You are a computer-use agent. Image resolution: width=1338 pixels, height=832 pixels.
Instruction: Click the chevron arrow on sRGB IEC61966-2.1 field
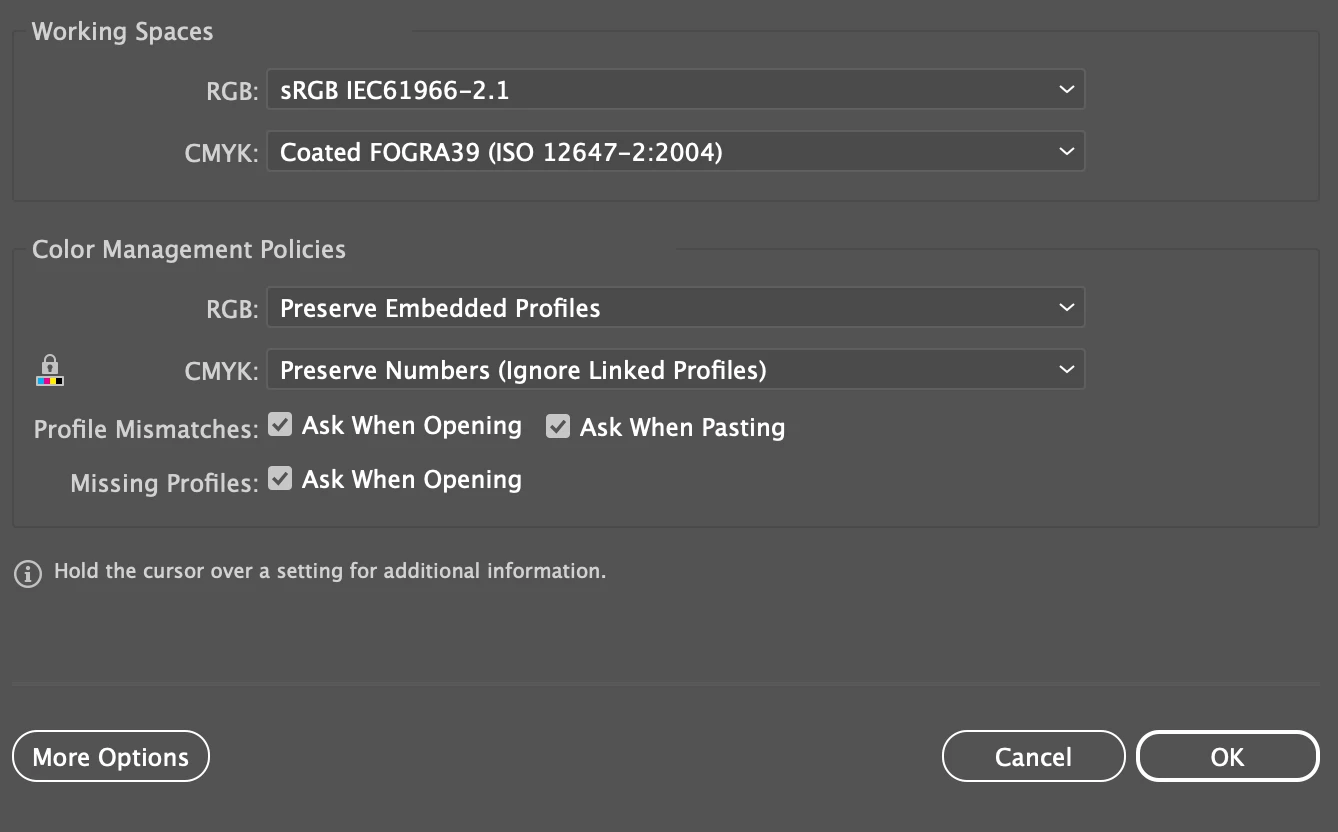point(1065,90)
